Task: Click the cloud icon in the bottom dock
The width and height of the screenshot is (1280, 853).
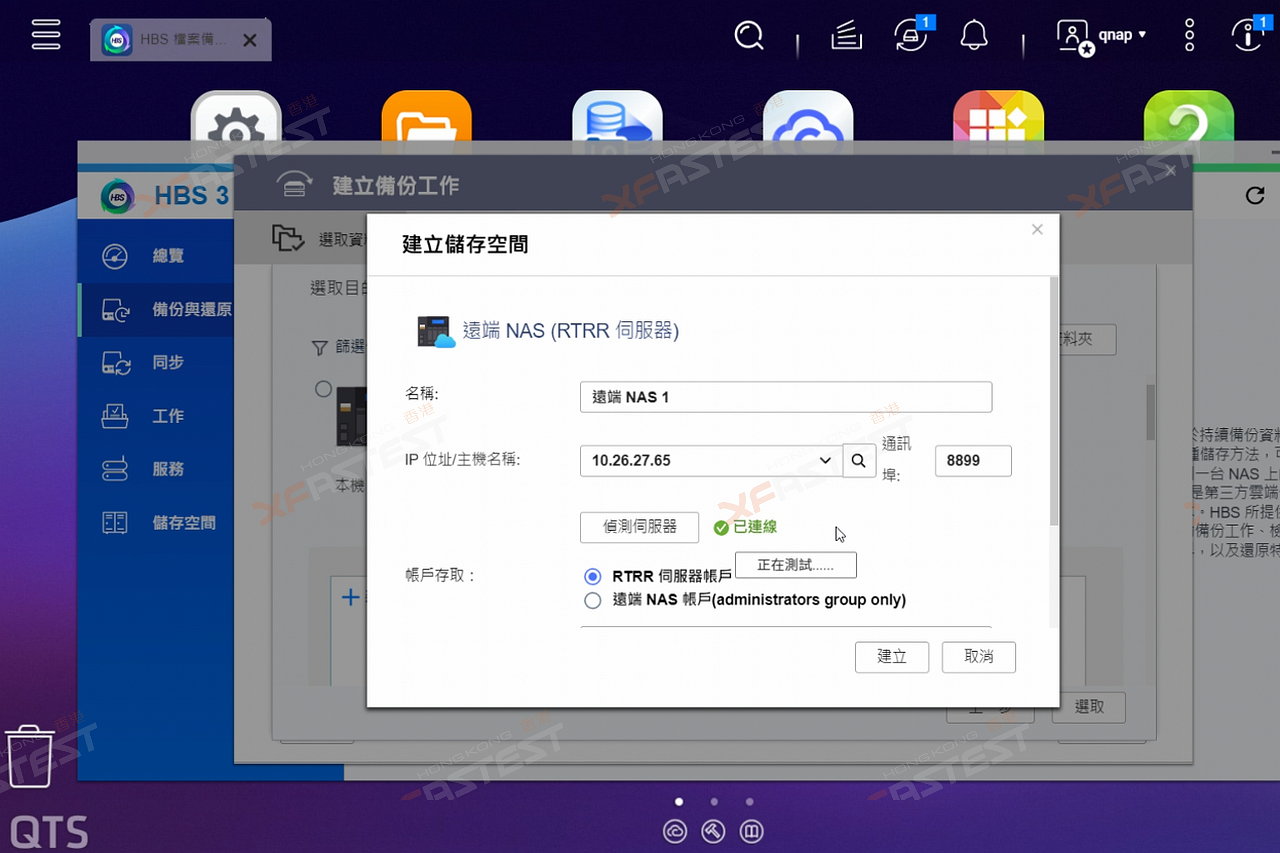Action: tap(675, 831)
